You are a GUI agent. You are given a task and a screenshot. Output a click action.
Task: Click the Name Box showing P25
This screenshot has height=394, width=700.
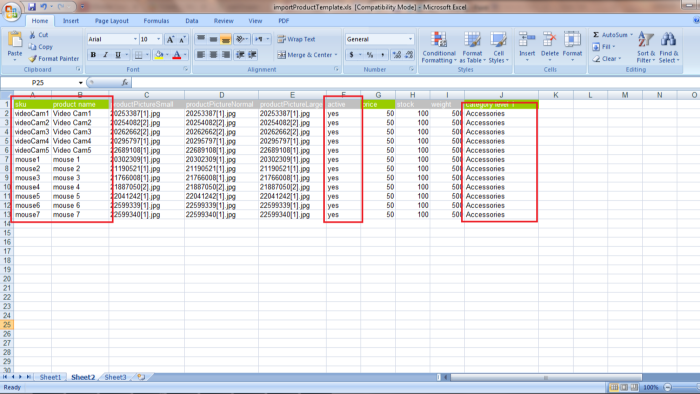point(38,83)
